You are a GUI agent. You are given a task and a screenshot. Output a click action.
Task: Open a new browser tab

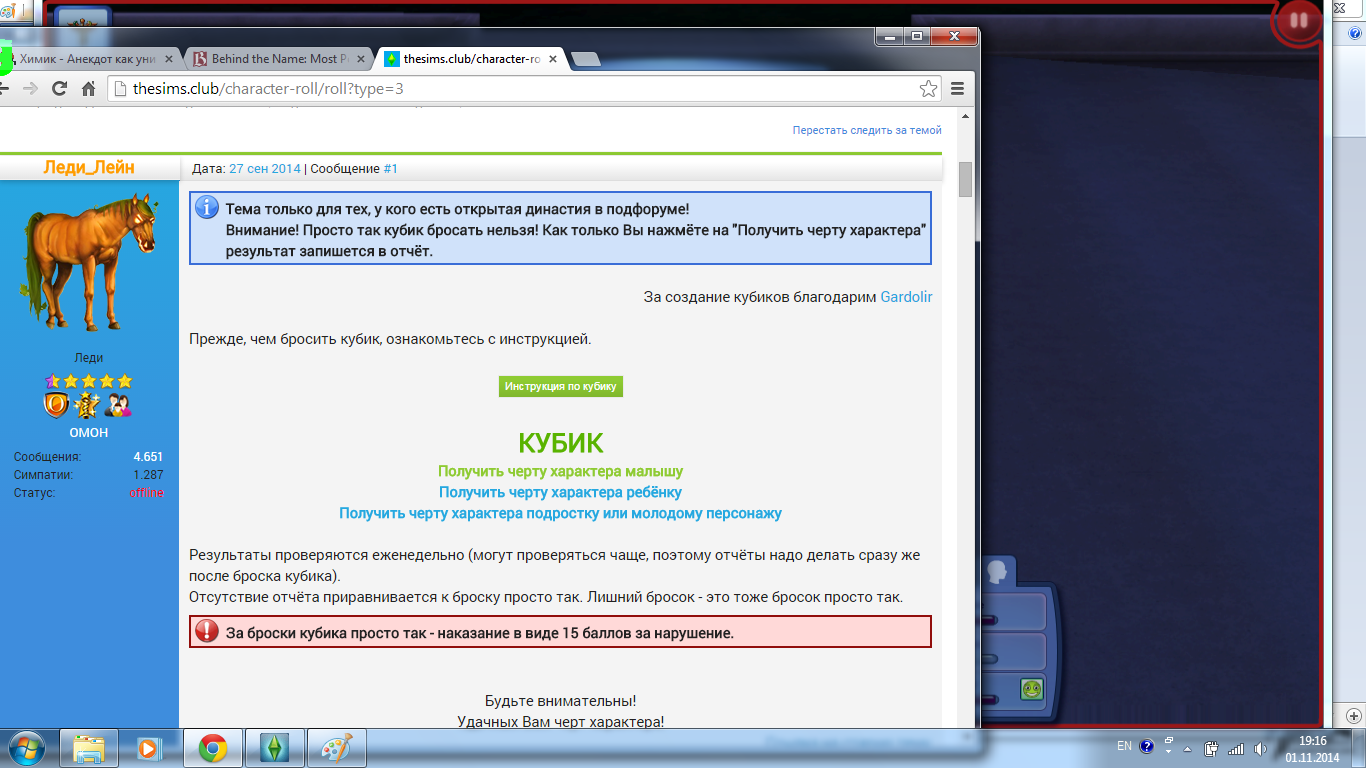point(586,60)
